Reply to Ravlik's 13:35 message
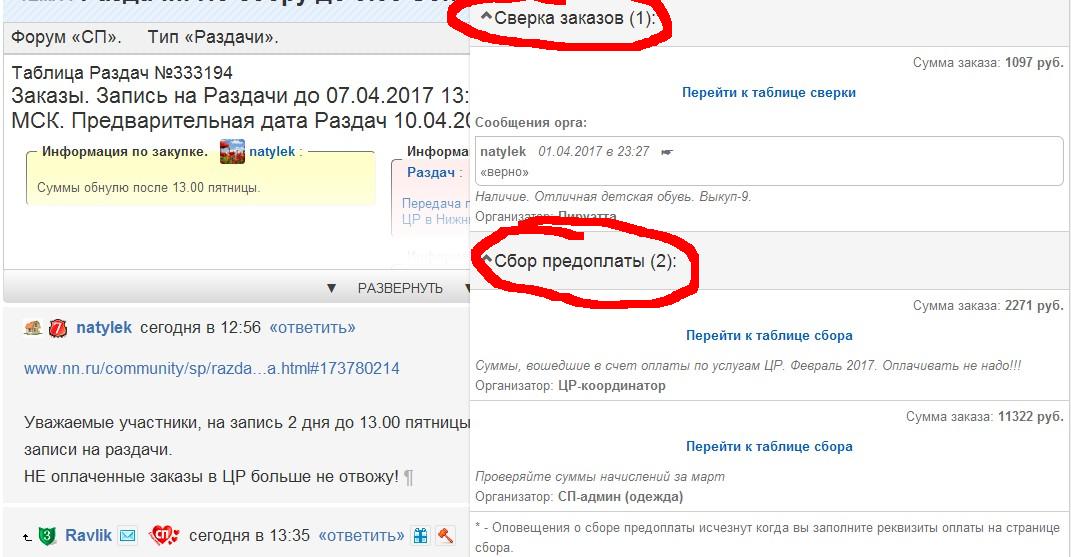 (x=361, y=535)
